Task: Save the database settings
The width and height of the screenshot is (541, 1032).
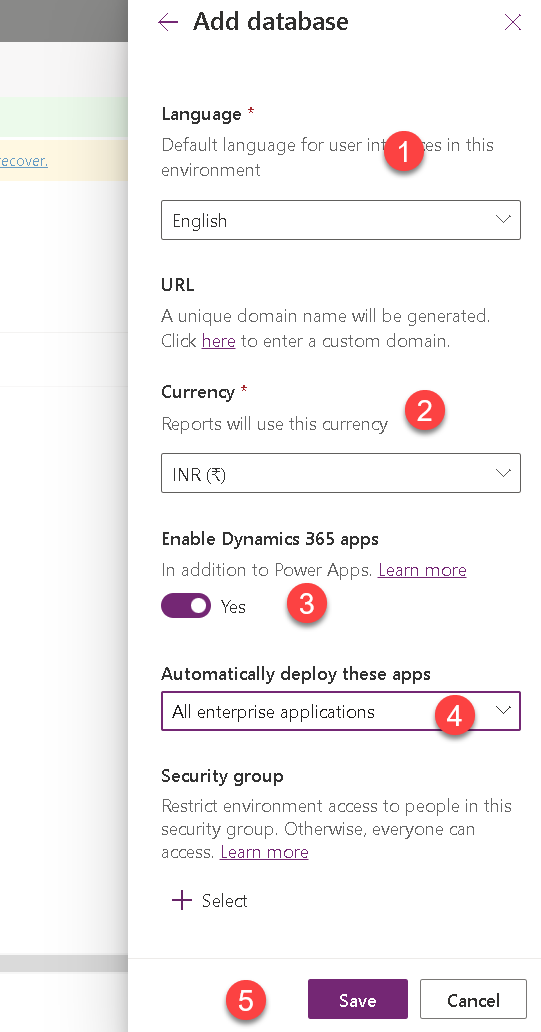Action: point(357,999)
